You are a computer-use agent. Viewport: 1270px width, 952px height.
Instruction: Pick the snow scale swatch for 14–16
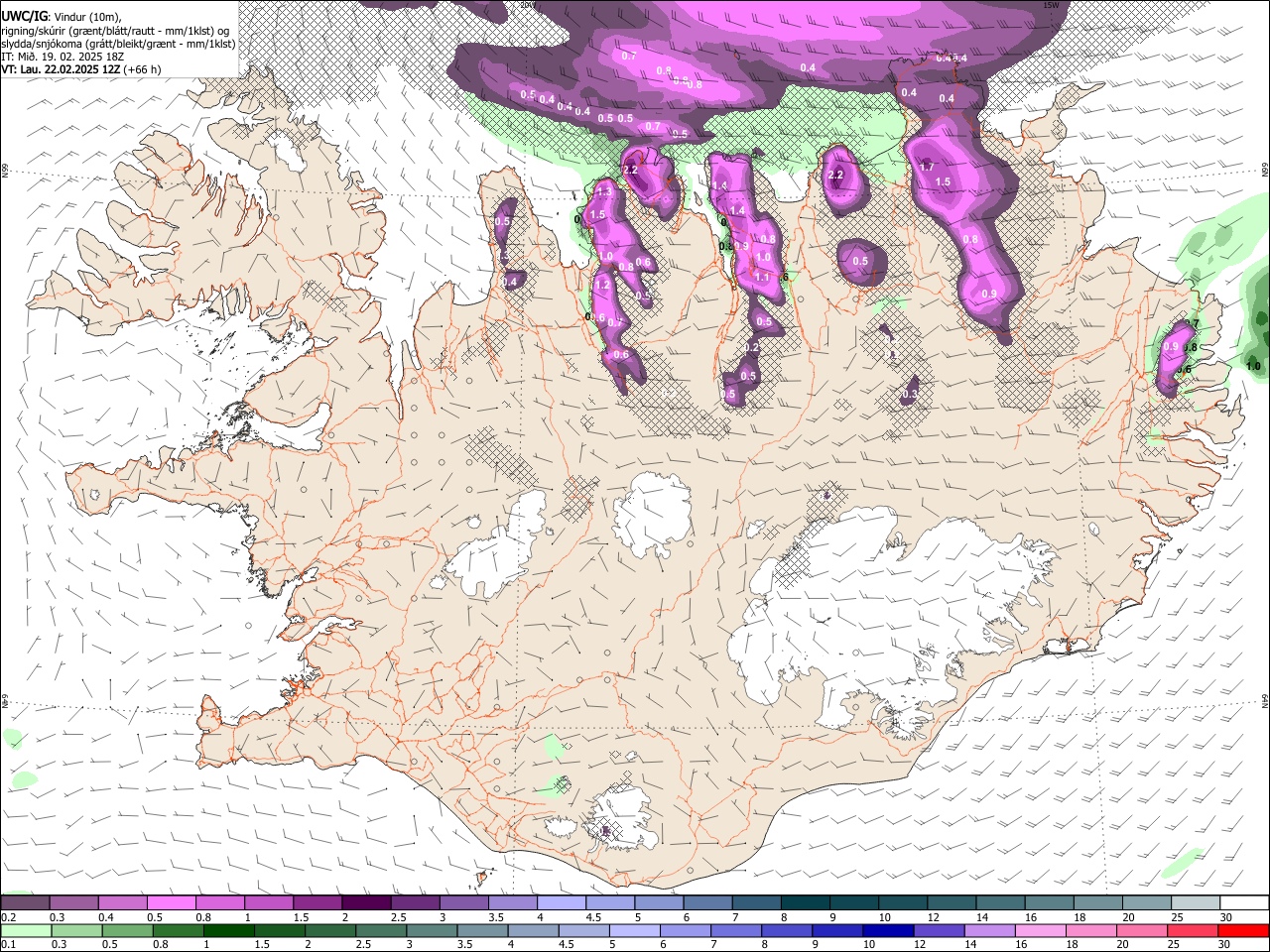(1000, 902)
